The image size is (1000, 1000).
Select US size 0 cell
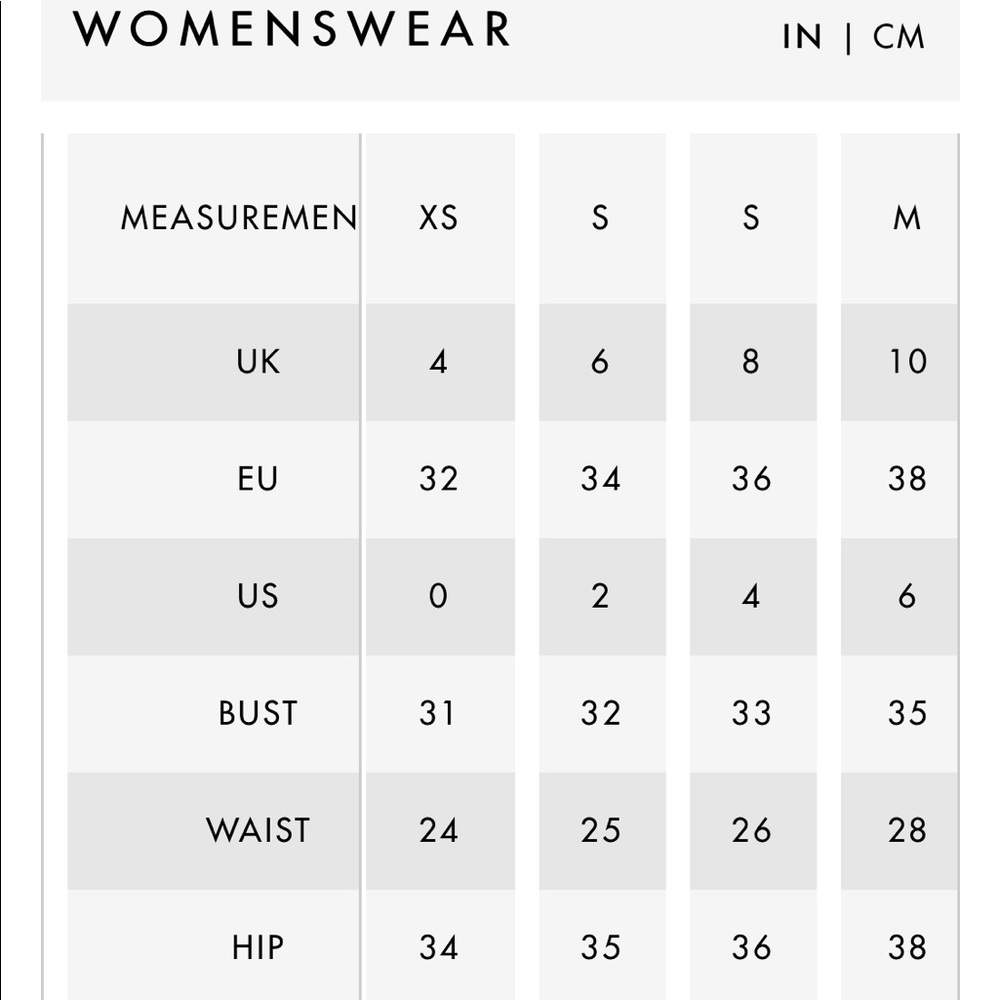(x=440, y=597)
